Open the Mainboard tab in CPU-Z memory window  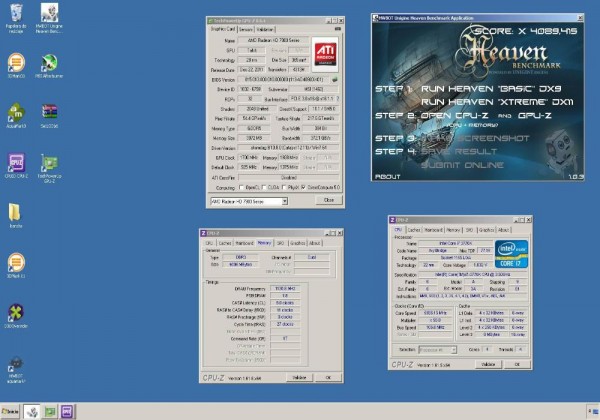244,243
